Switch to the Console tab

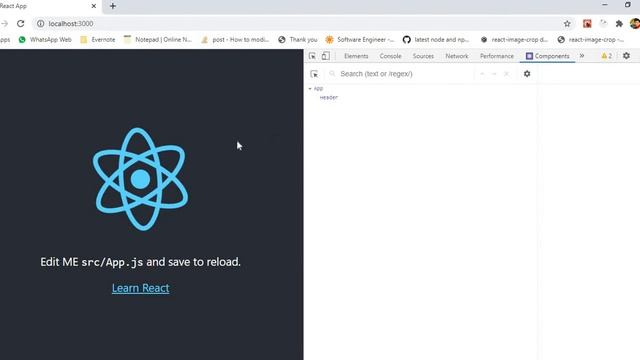(390, 56)
